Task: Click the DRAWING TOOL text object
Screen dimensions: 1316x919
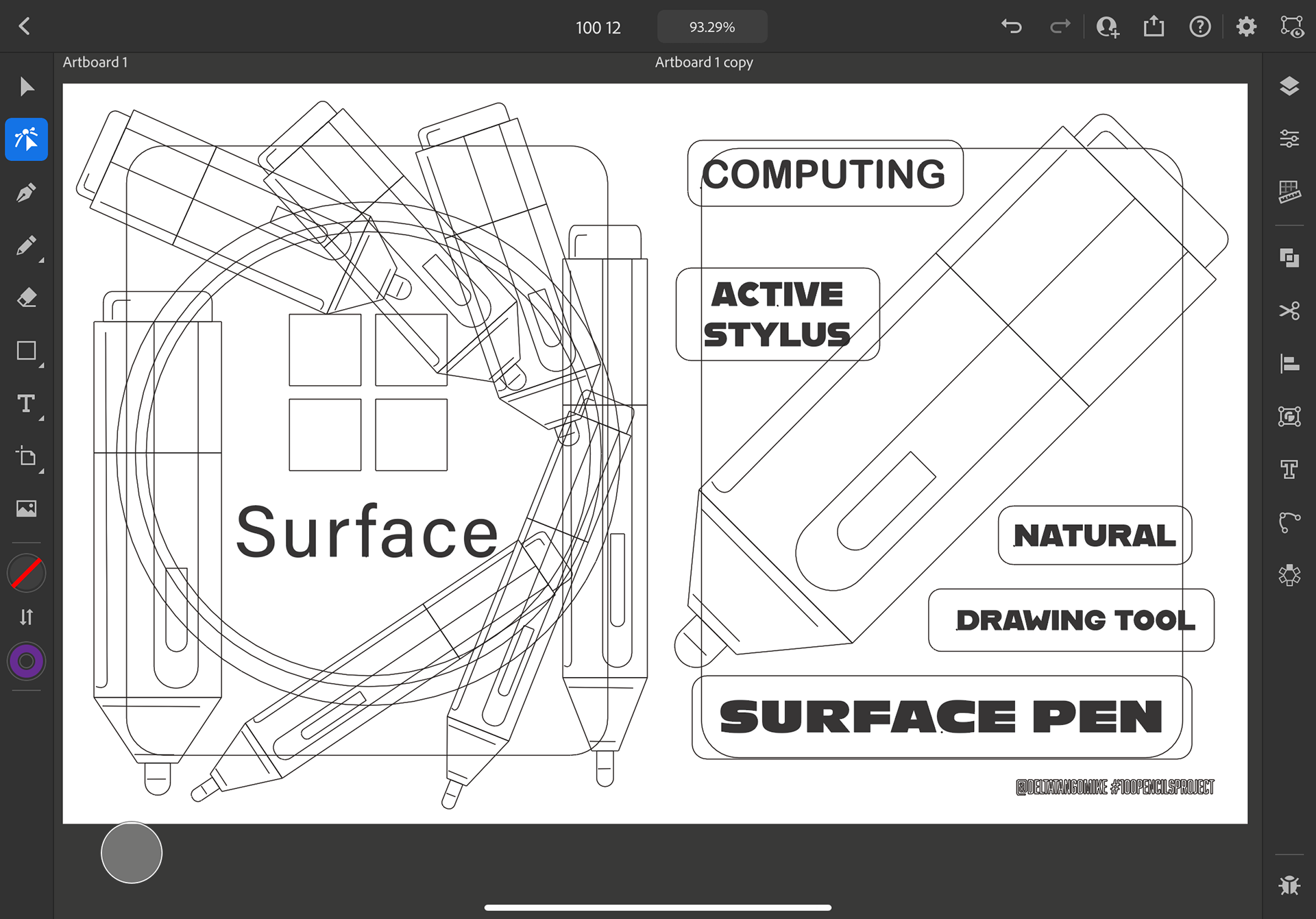Action: 1075,620
